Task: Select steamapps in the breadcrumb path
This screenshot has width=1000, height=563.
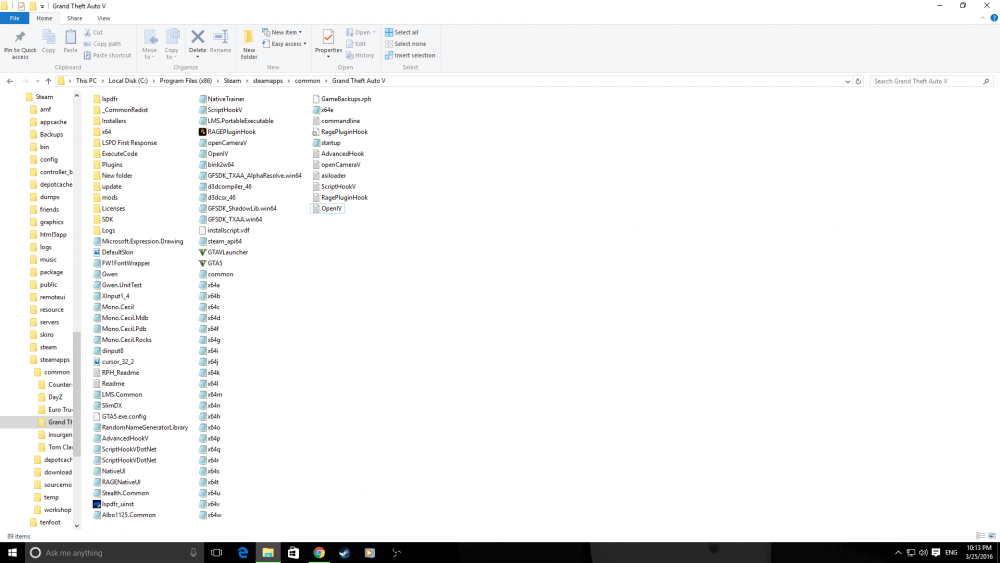Action: pos(267,81)
